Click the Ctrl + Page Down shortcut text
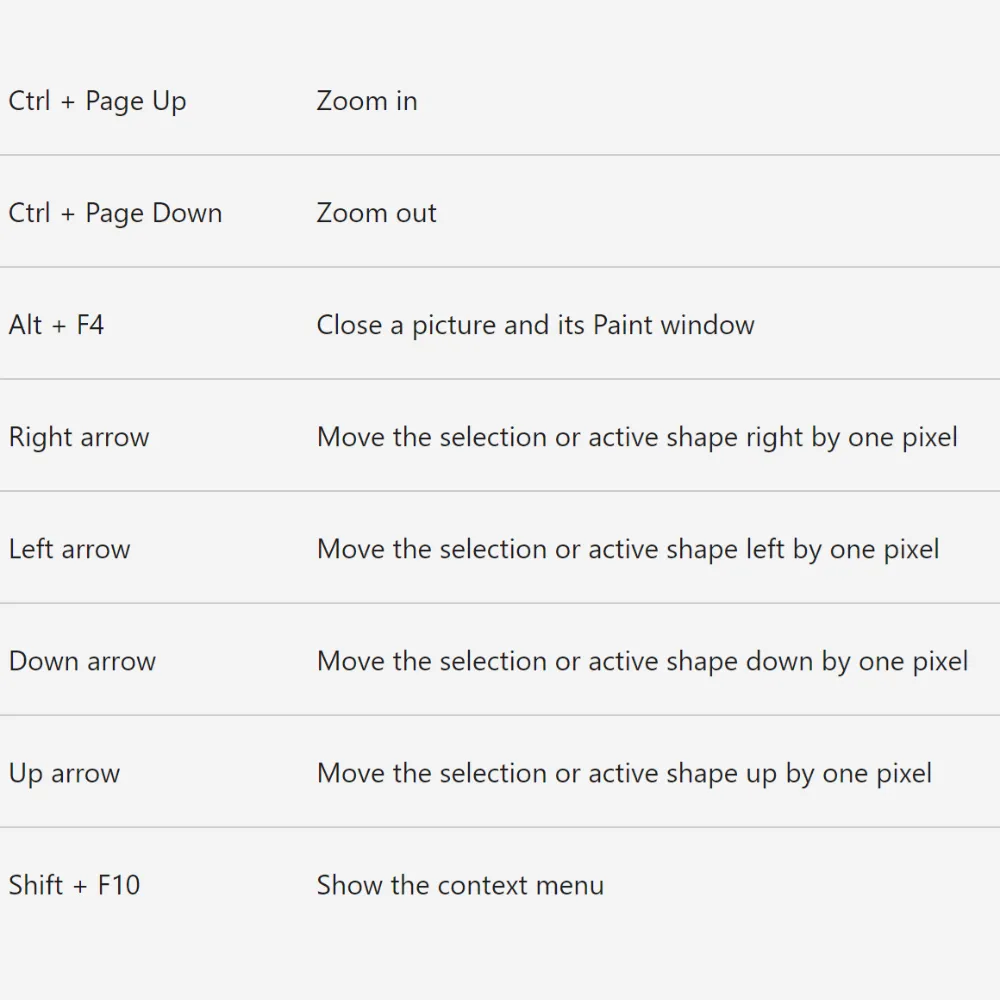Screen dimensions: 1000x1000 click(115, 214)
